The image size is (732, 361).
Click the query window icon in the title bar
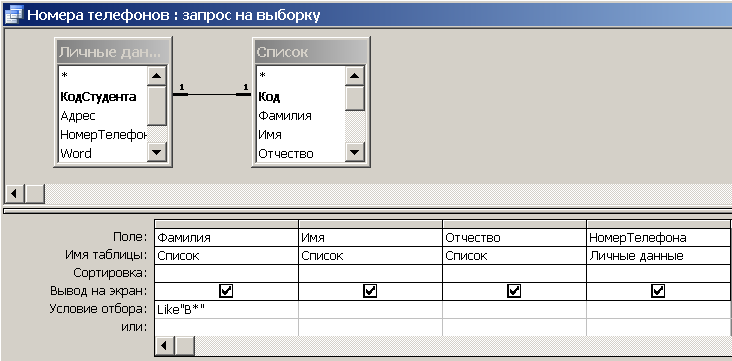13,14
